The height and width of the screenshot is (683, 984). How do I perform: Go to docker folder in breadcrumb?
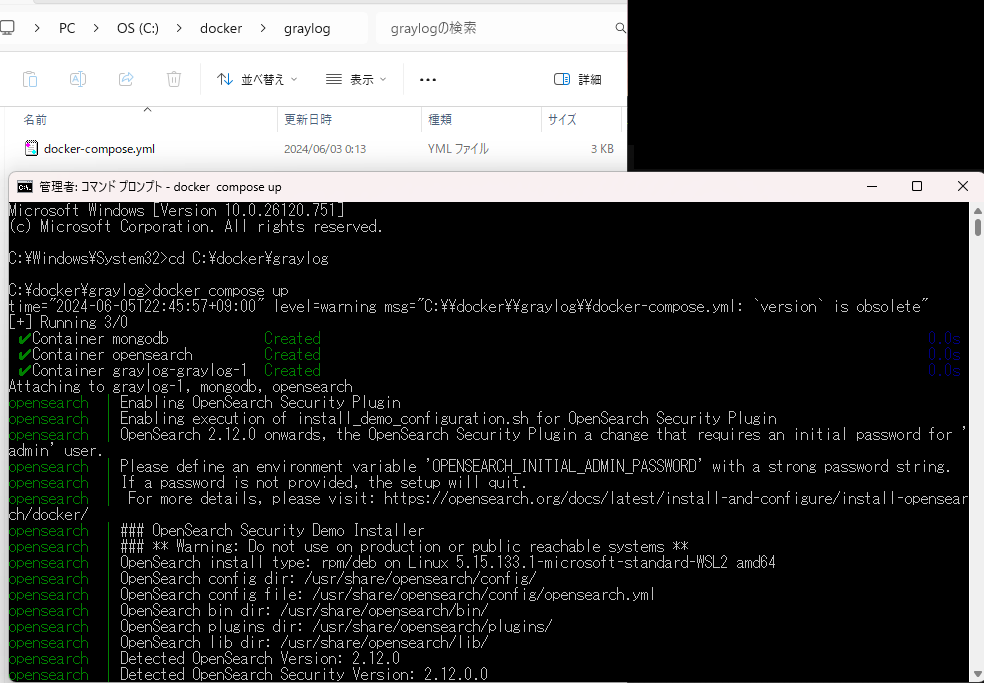(221, 28)
